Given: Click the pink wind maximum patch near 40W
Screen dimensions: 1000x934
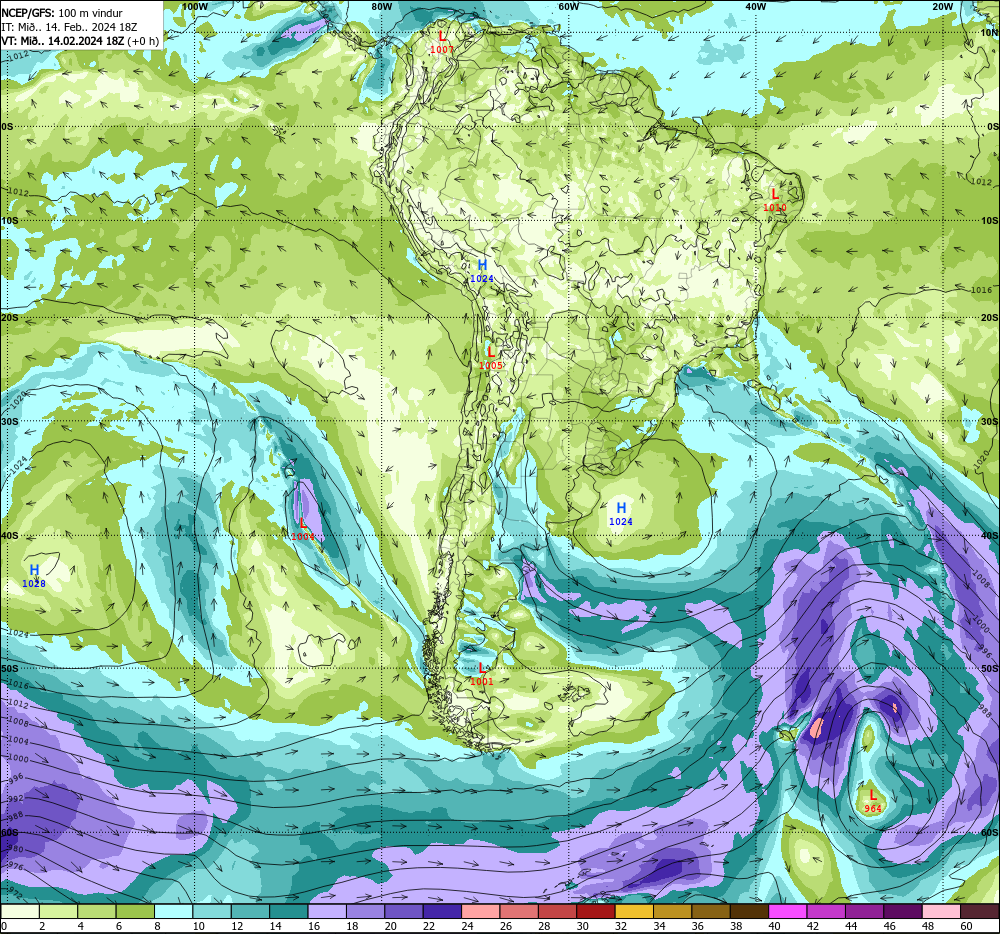Looking at the screenshot, I should [817, 727].
